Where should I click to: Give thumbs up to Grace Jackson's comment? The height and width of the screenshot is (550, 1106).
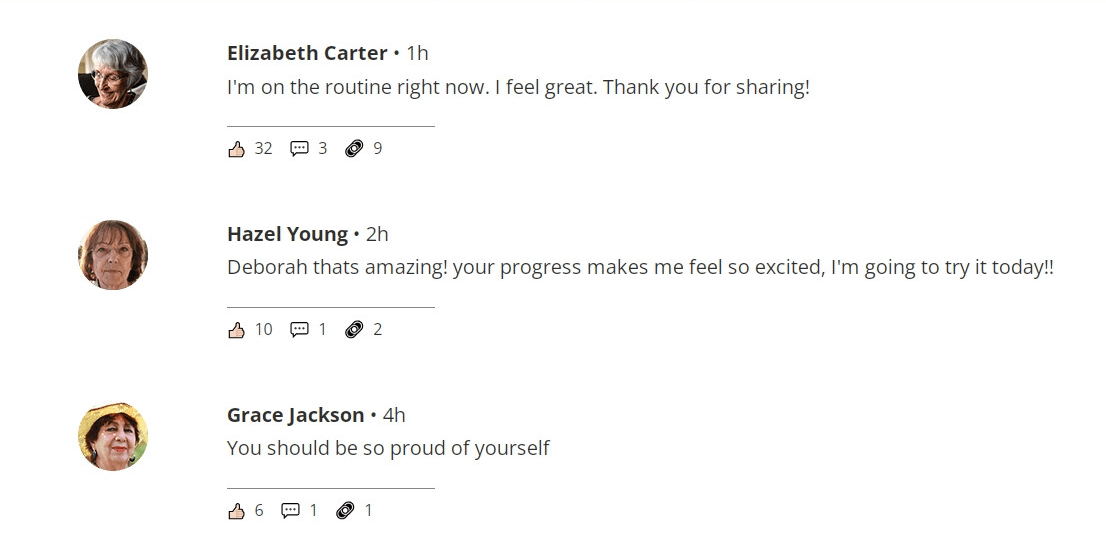(237, 511)
